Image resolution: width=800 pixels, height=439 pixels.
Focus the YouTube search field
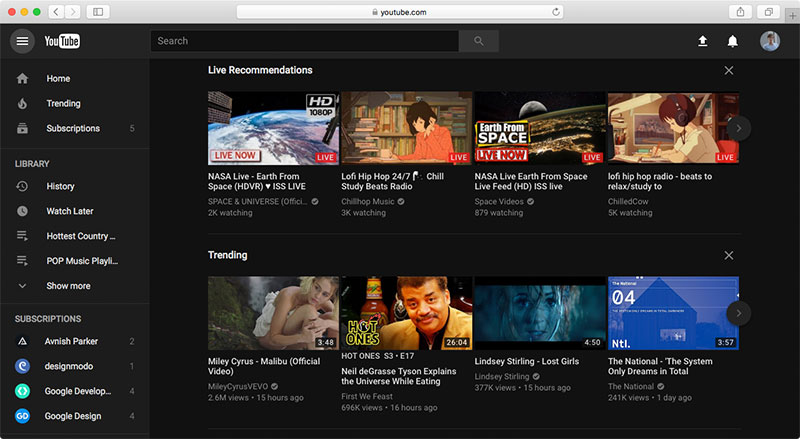pyautogui.click(x=305, y=41)
